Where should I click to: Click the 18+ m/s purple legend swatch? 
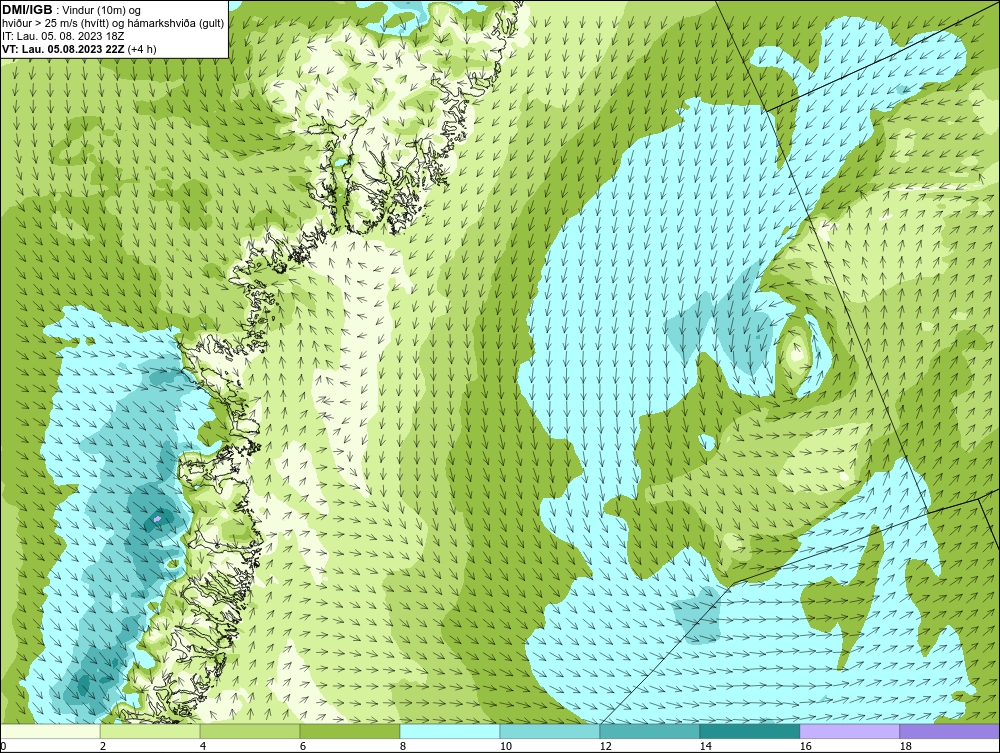coord(950,731)
